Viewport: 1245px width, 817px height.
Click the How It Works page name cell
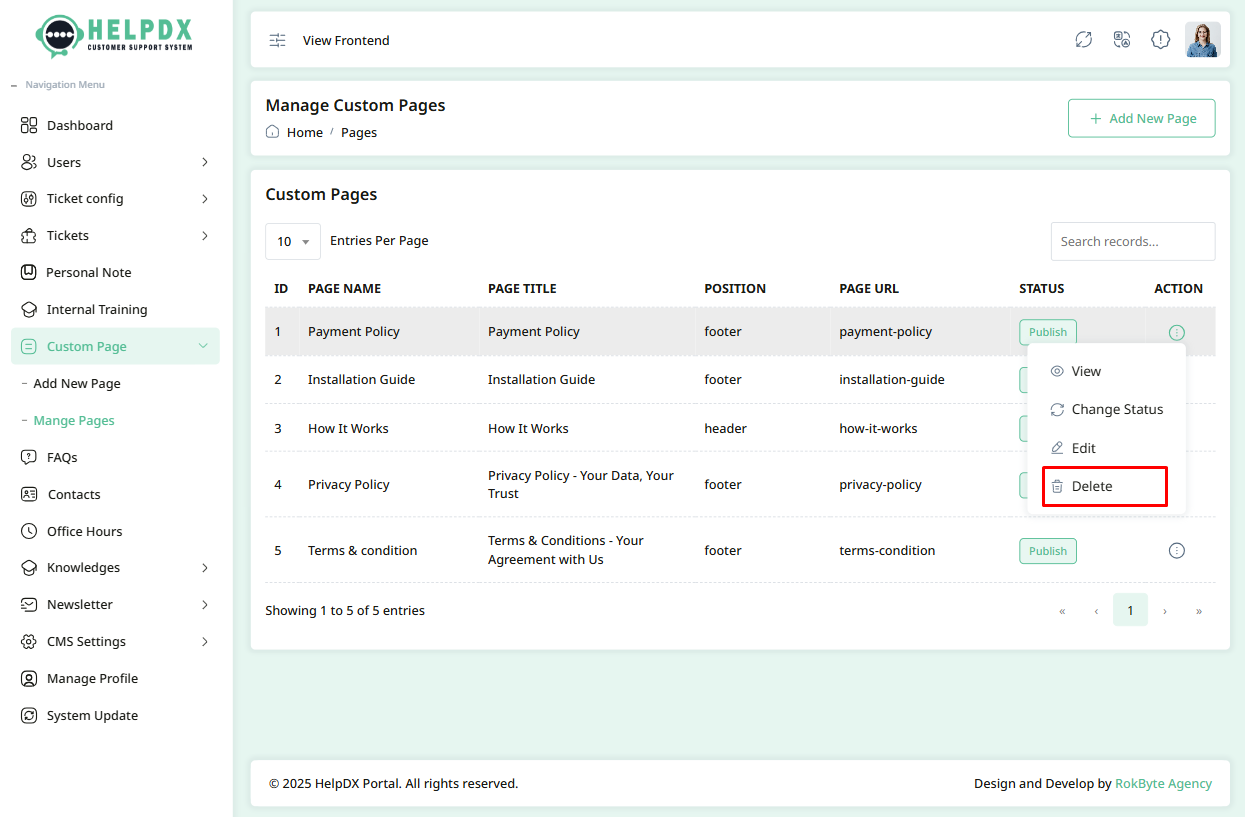[348, 428]
